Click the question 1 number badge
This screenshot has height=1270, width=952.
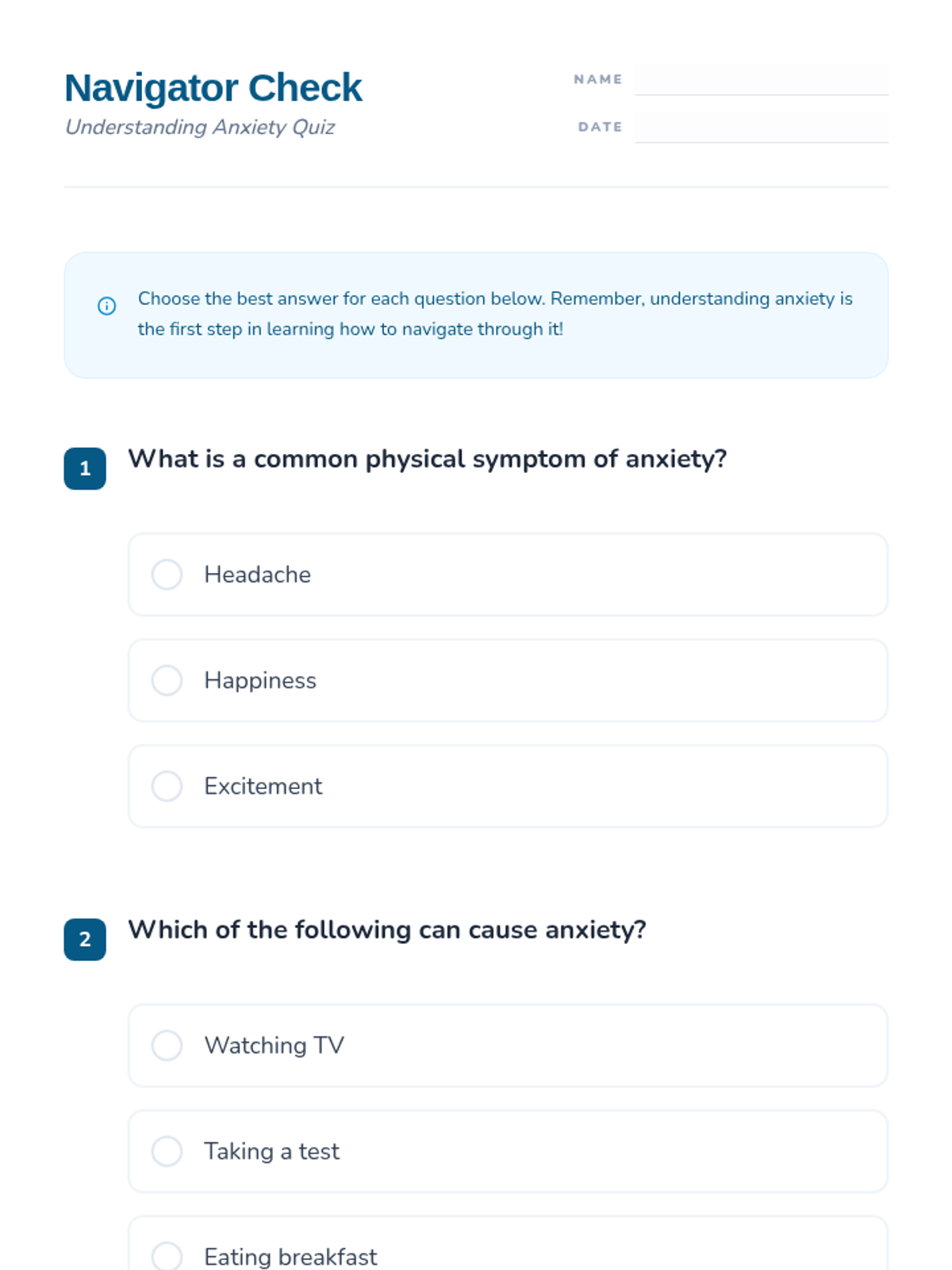(85, 468)
